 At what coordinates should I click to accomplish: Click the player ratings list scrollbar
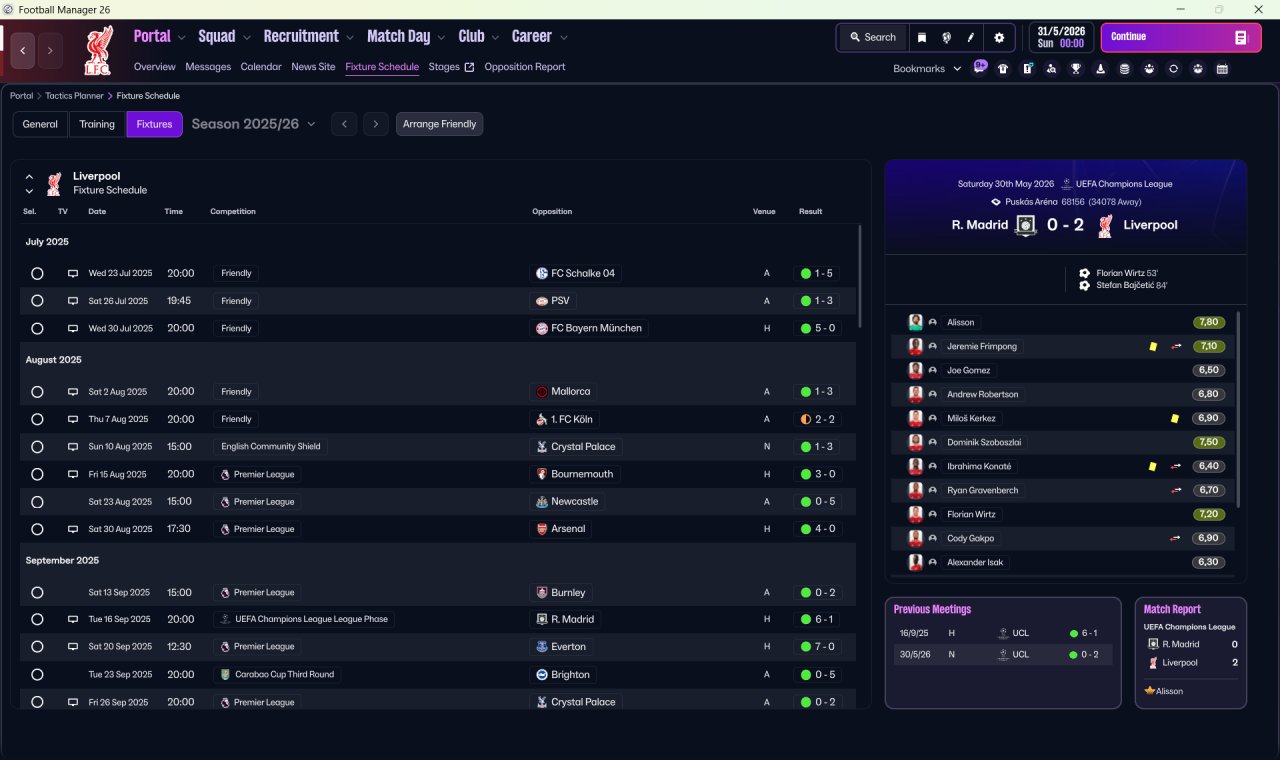[x=1238, y=408]
